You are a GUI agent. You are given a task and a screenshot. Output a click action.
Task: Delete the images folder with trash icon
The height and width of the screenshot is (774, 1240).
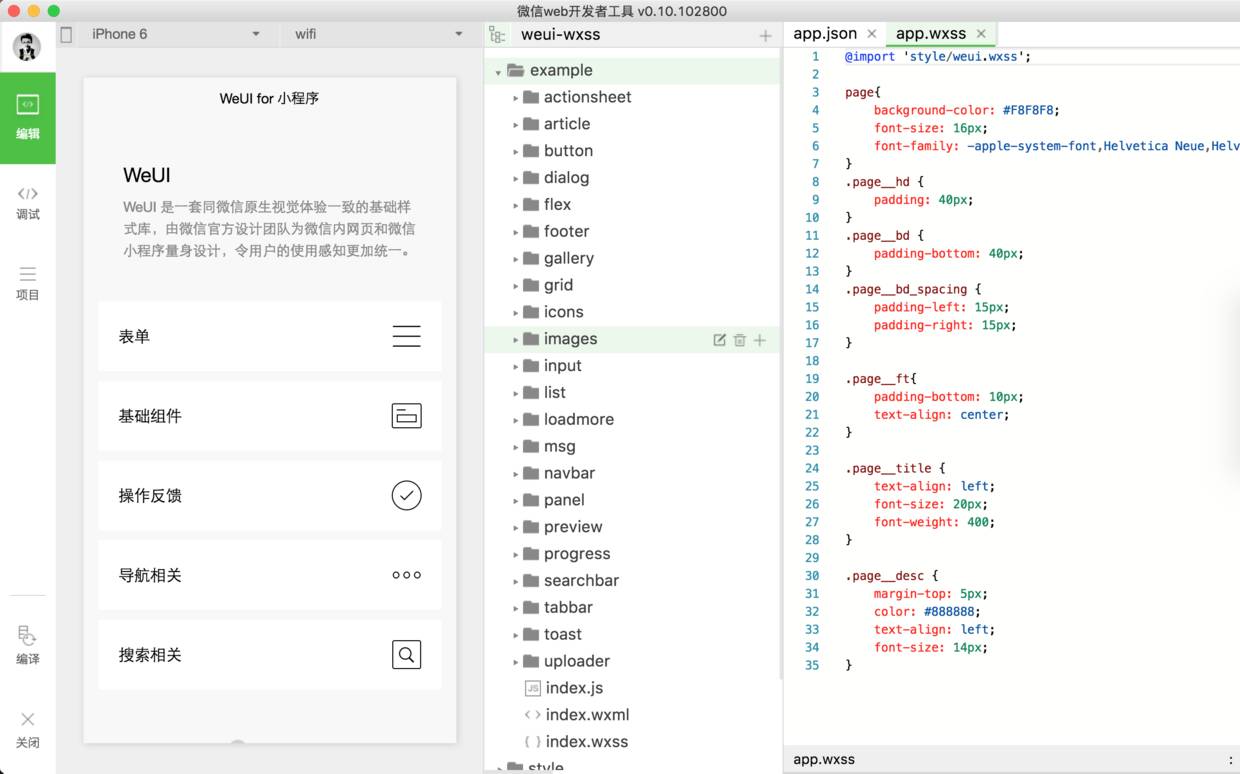740,340
